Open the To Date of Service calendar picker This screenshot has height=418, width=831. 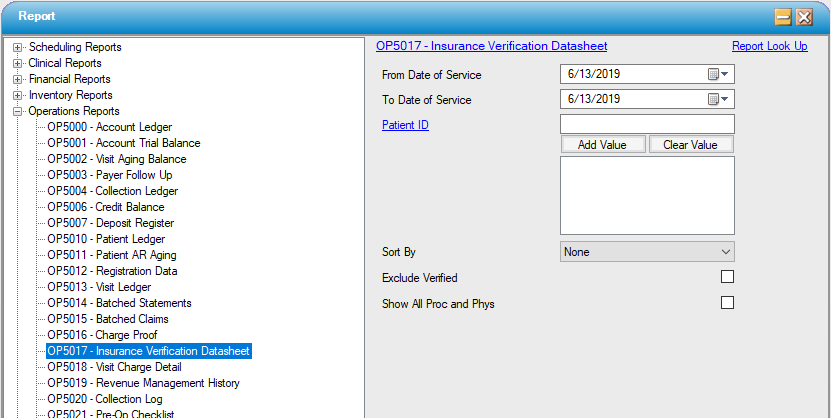click(x=719, y=99)
